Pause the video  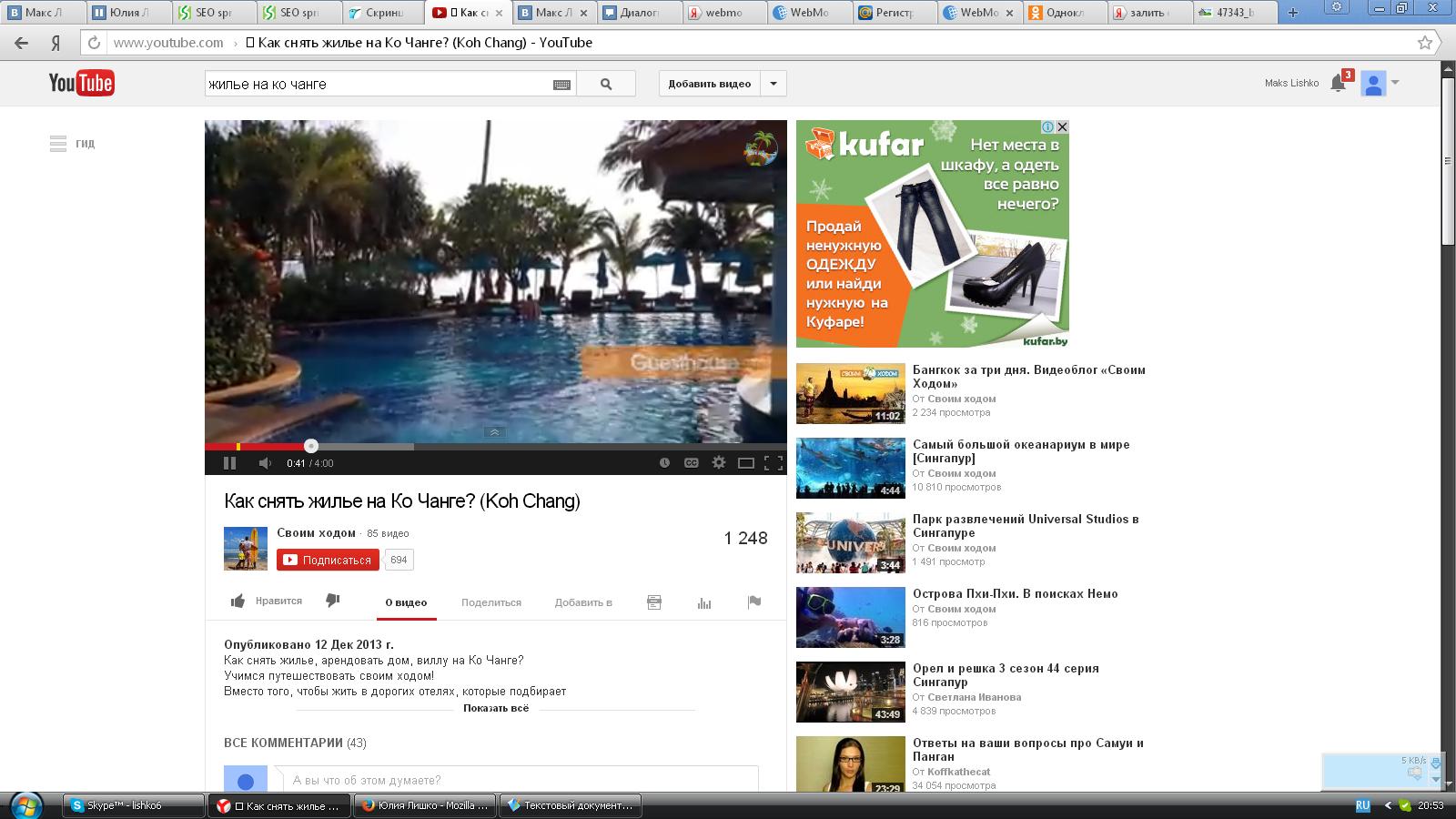[229, 463]
